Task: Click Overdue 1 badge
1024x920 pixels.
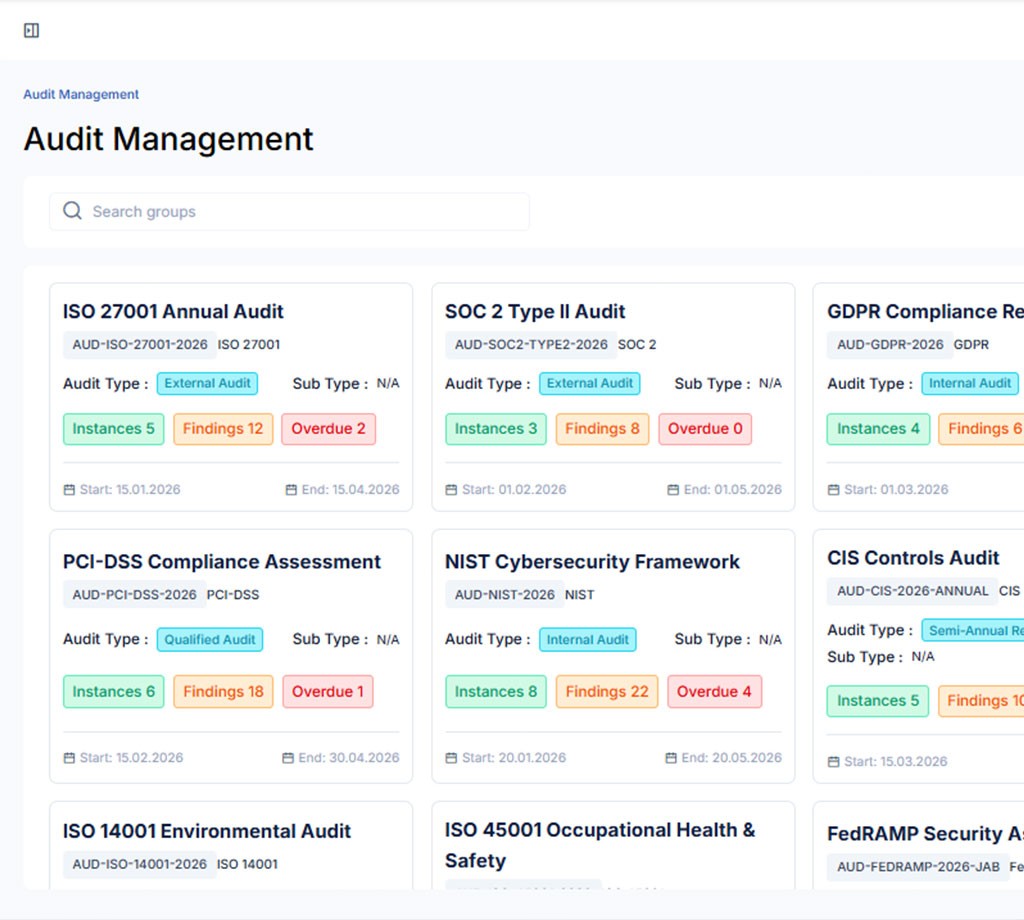Action: (328, 691)
